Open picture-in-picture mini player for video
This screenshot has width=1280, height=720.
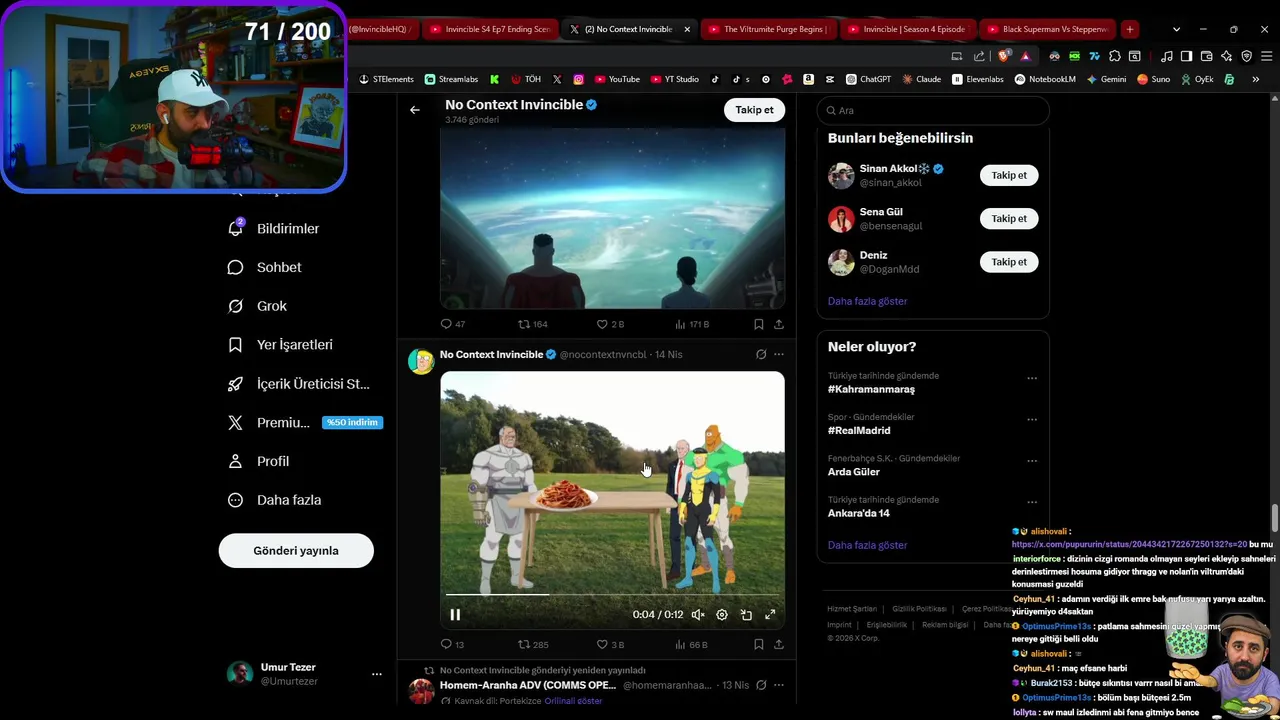[746, 615]
